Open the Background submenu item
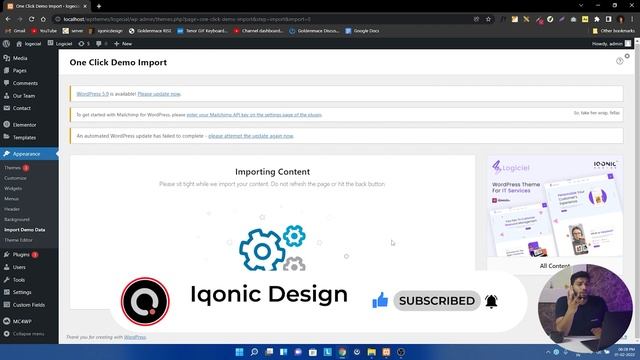 (17, 220)
